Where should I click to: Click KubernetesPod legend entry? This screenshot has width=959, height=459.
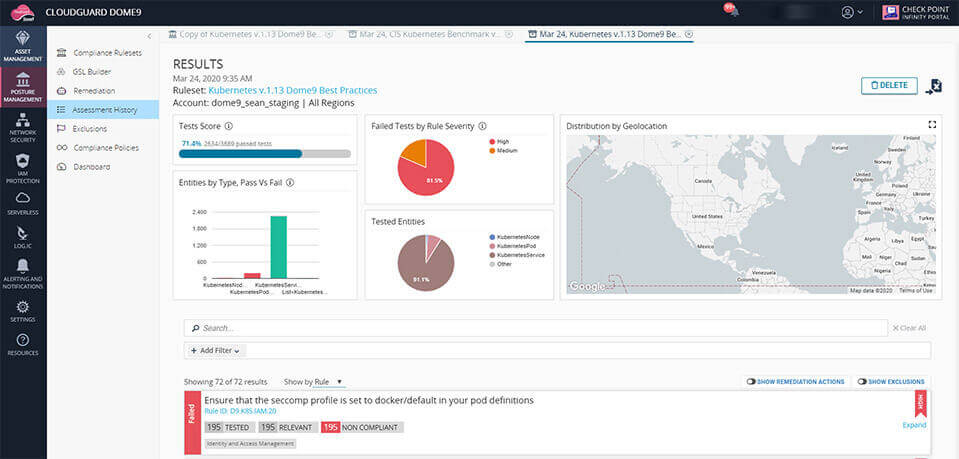tap(511, 246)
